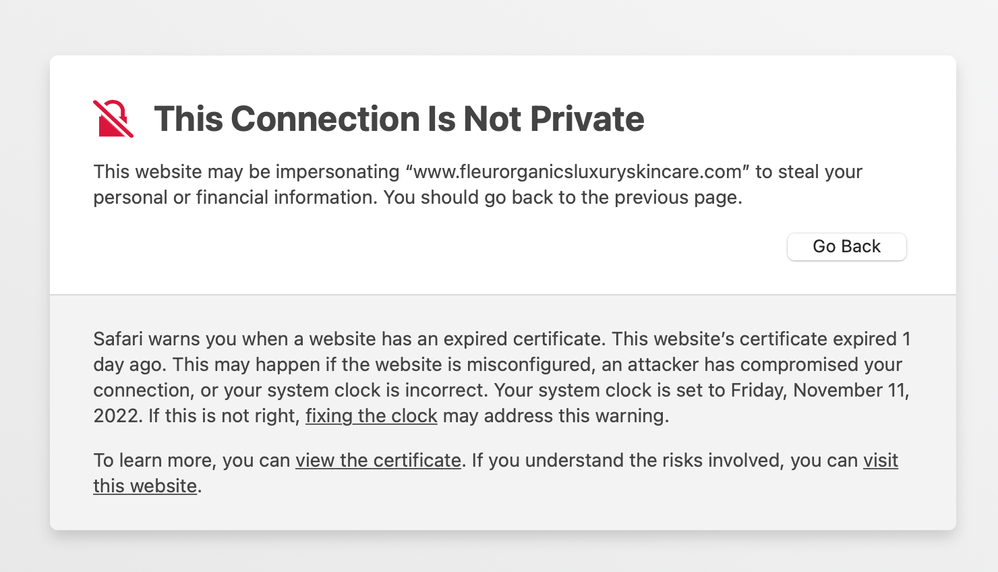Follow the "view the certificate" link
998x572 pixels.
tap(378, 461)
